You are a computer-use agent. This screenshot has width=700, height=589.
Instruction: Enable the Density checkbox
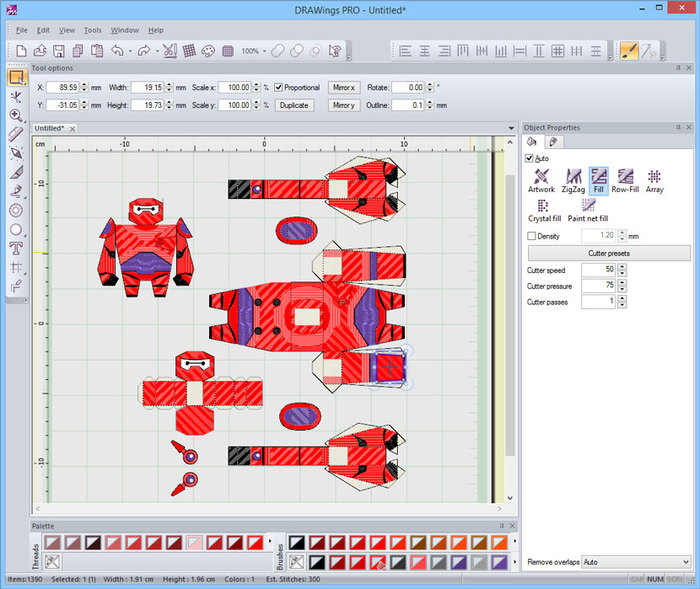click(532, 236)
